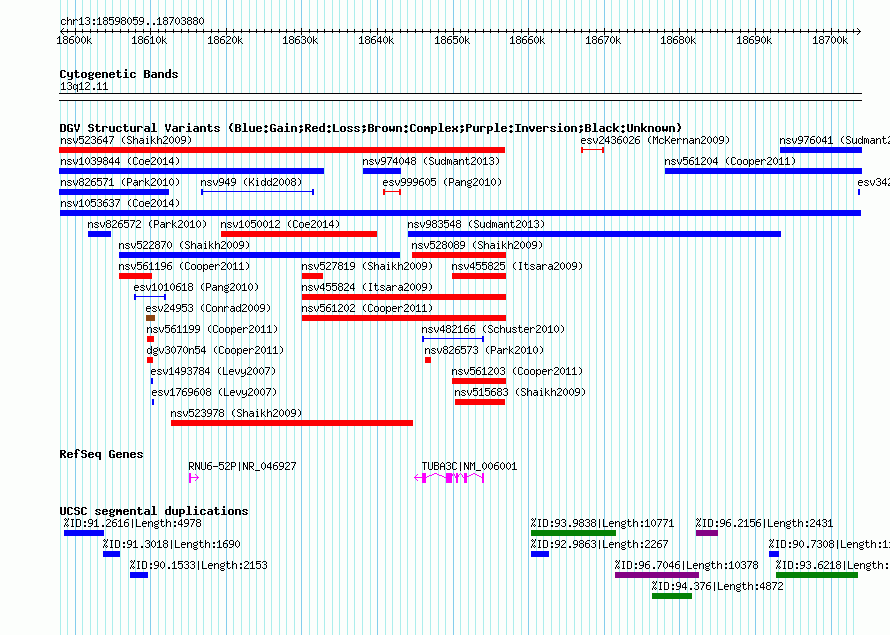Click the DGV Structural Variants track title
This screenshot has width=890, height=635.
click(x=371, y=128)
